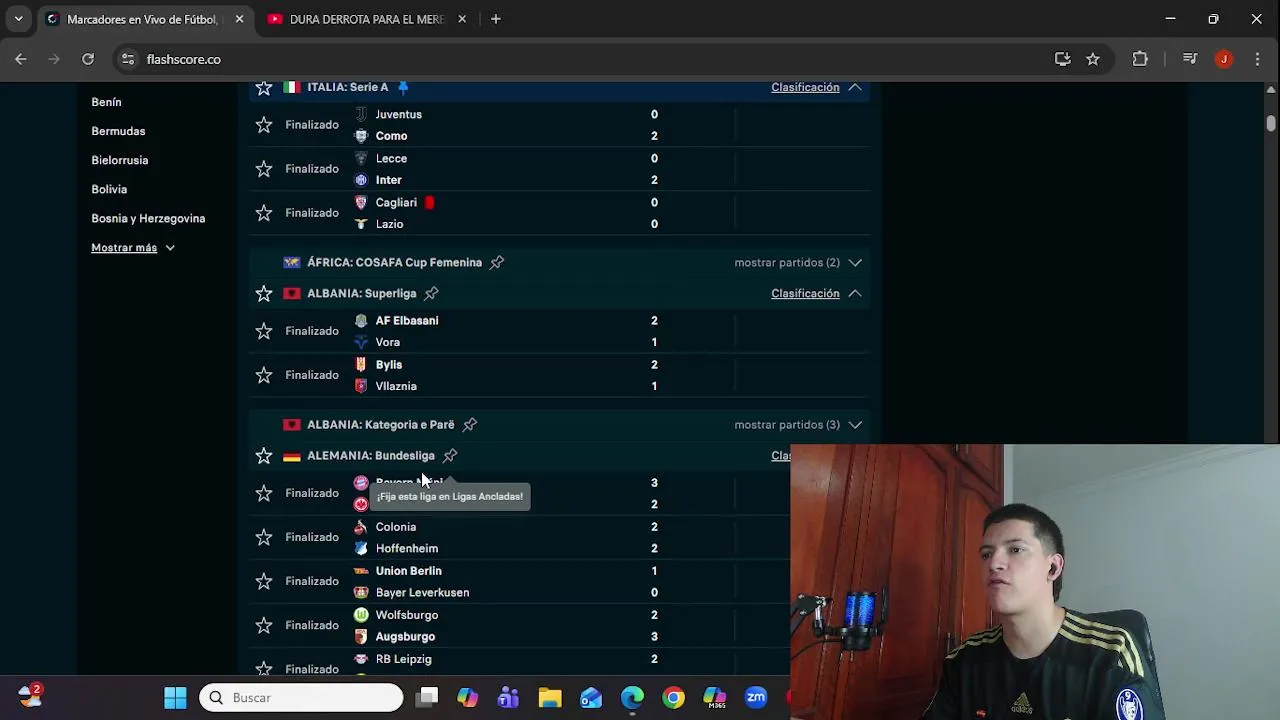This screenshot has height=720, width=1280.
Task: Click the Wolfsburgo team crest
Action: tap(361, 615)
